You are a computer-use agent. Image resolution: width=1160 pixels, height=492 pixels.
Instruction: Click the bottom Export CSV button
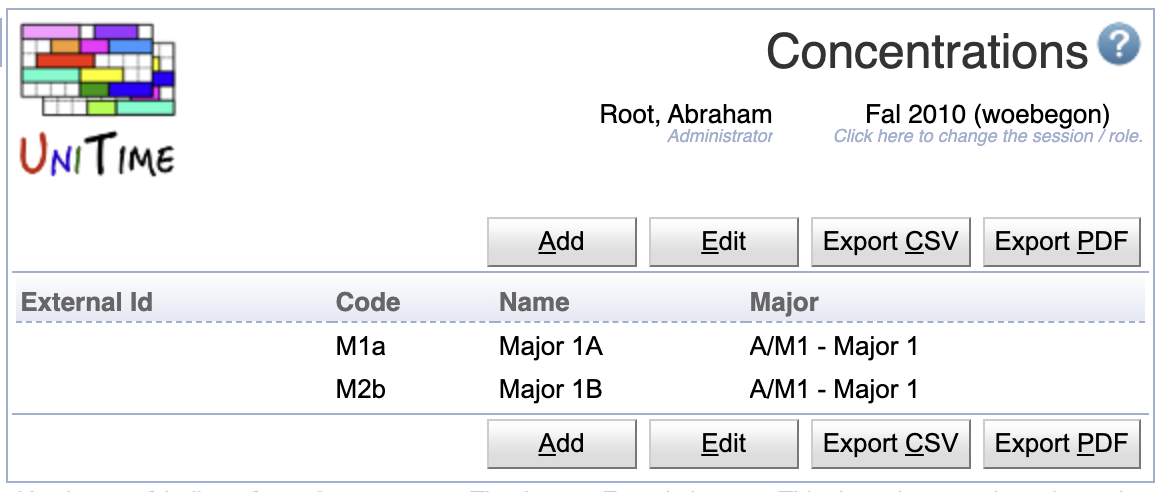[x=891, y=444]
